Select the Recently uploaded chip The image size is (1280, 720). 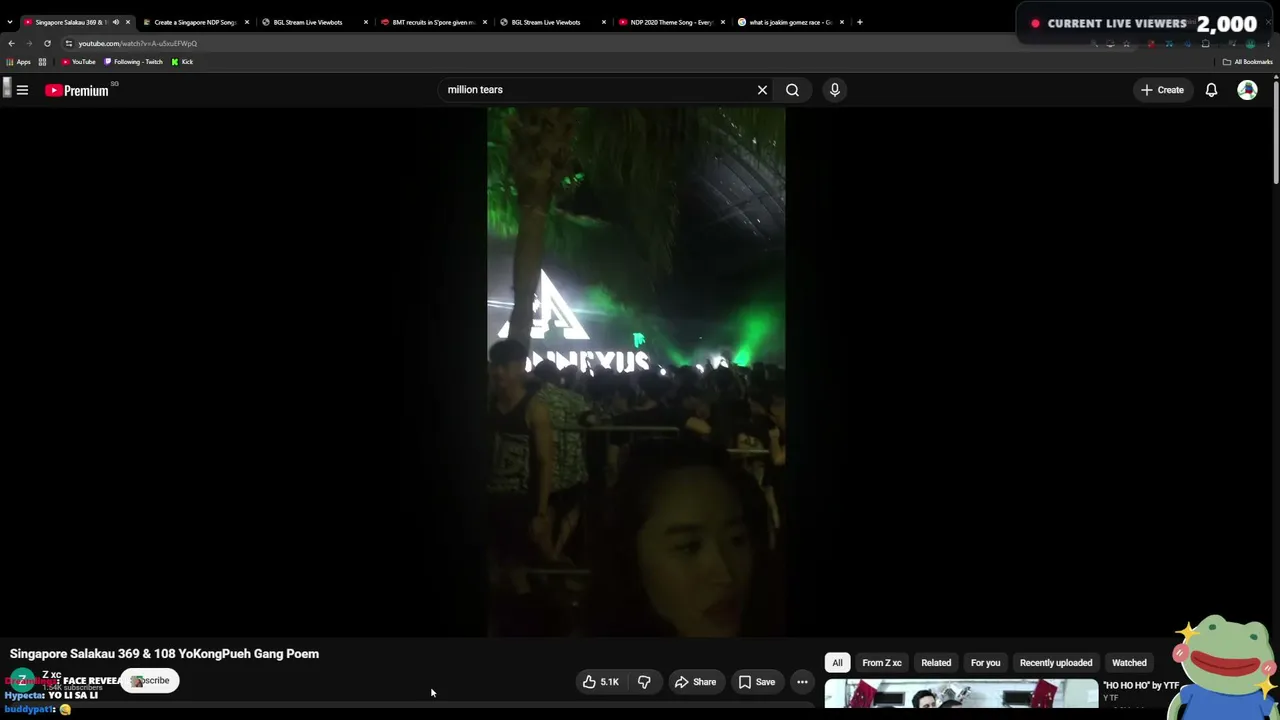1056,663
